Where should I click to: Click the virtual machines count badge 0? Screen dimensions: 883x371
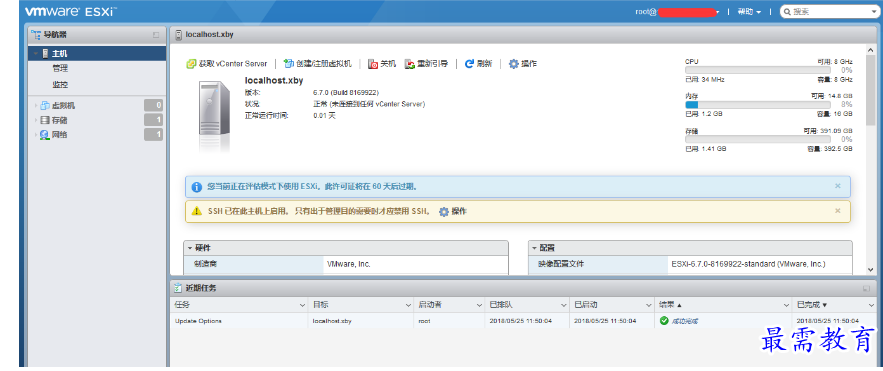[x=153, y=105]
